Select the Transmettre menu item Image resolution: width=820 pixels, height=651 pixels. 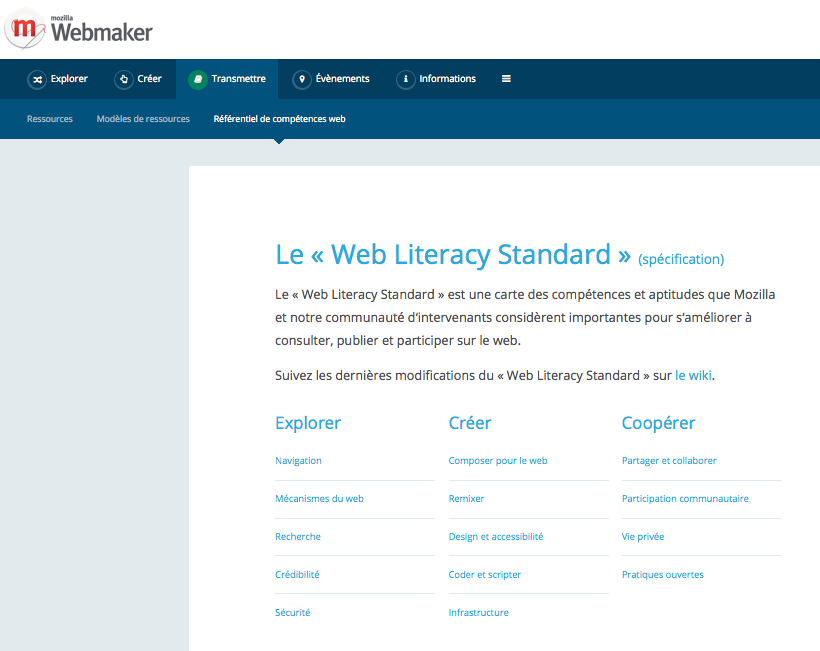pyautogui.click(x=227, y=79)
